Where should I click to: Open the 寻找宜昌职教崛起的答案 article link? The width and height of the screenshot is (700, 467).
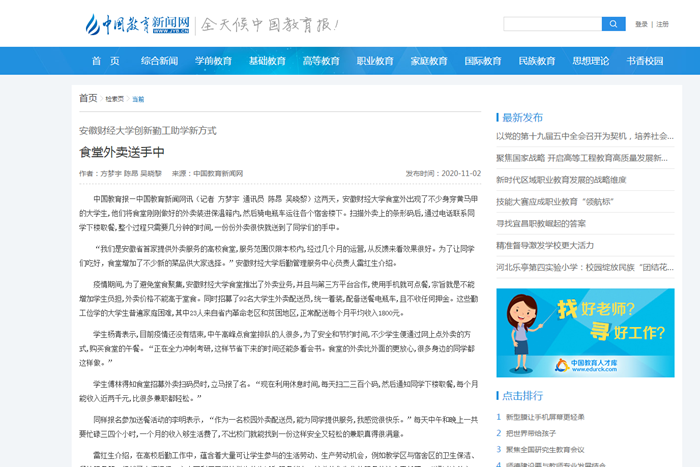tap(548, 223)
